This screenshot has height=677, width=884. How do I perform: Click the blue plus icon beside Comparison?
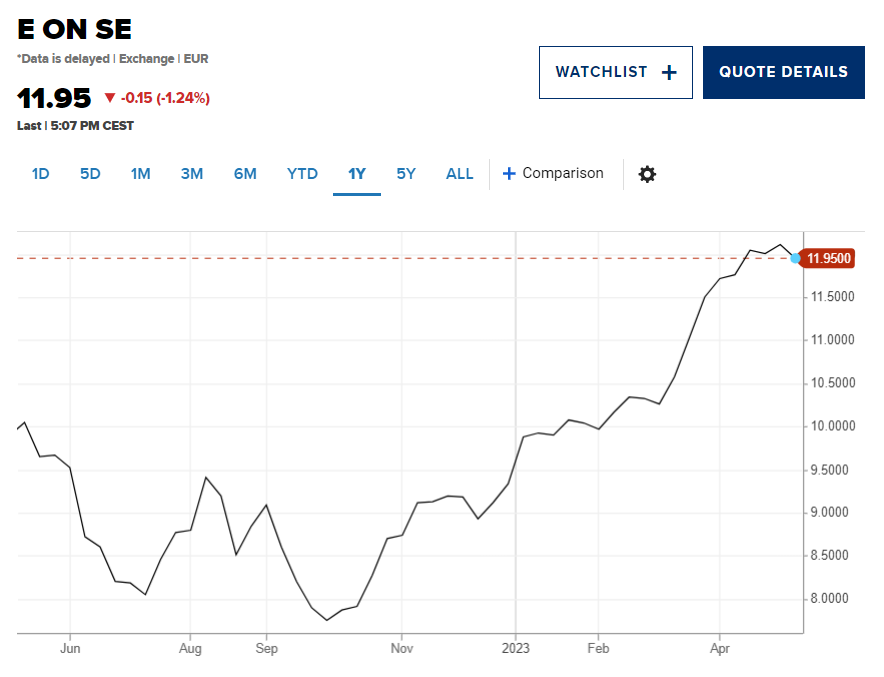coord(509,174)
